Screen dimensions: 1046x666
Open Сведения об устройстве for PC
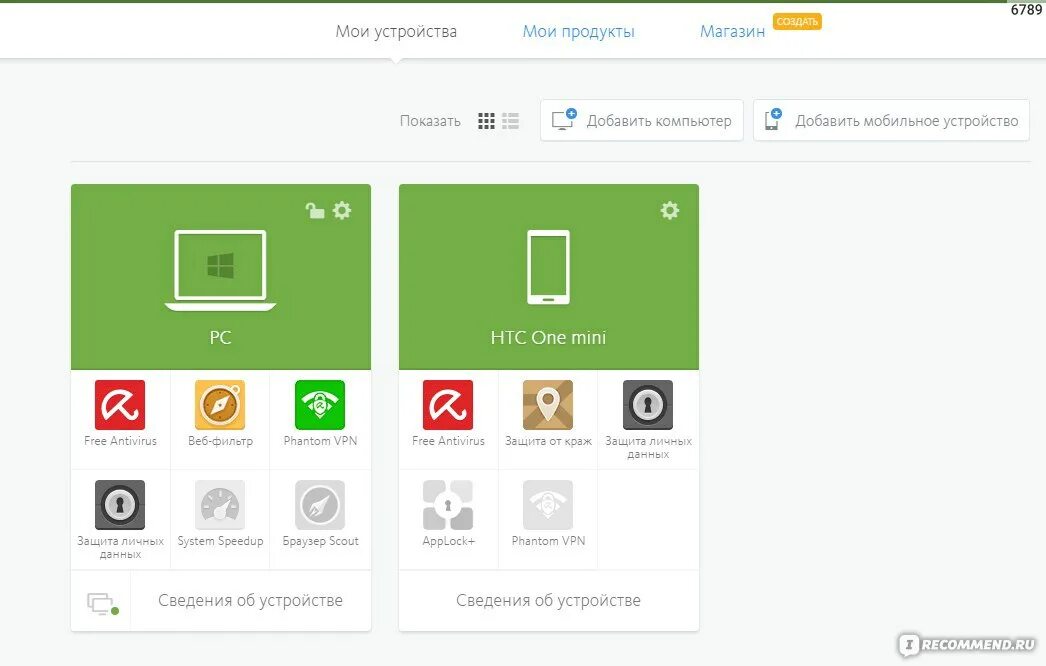(x=250, y=601)
